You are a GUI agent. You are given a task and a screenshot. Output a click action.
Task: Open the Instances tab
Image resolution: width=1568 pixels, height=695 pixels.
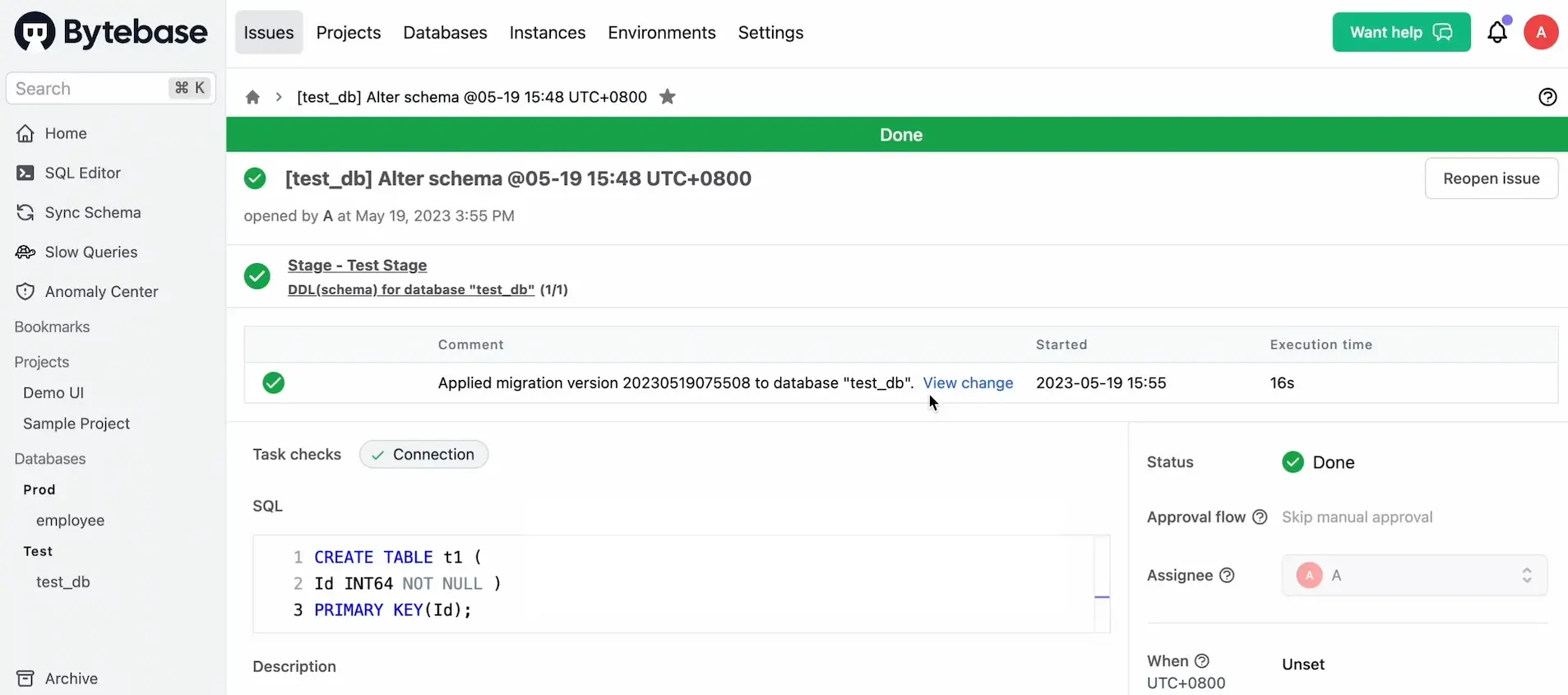click(x=548, y=32)
